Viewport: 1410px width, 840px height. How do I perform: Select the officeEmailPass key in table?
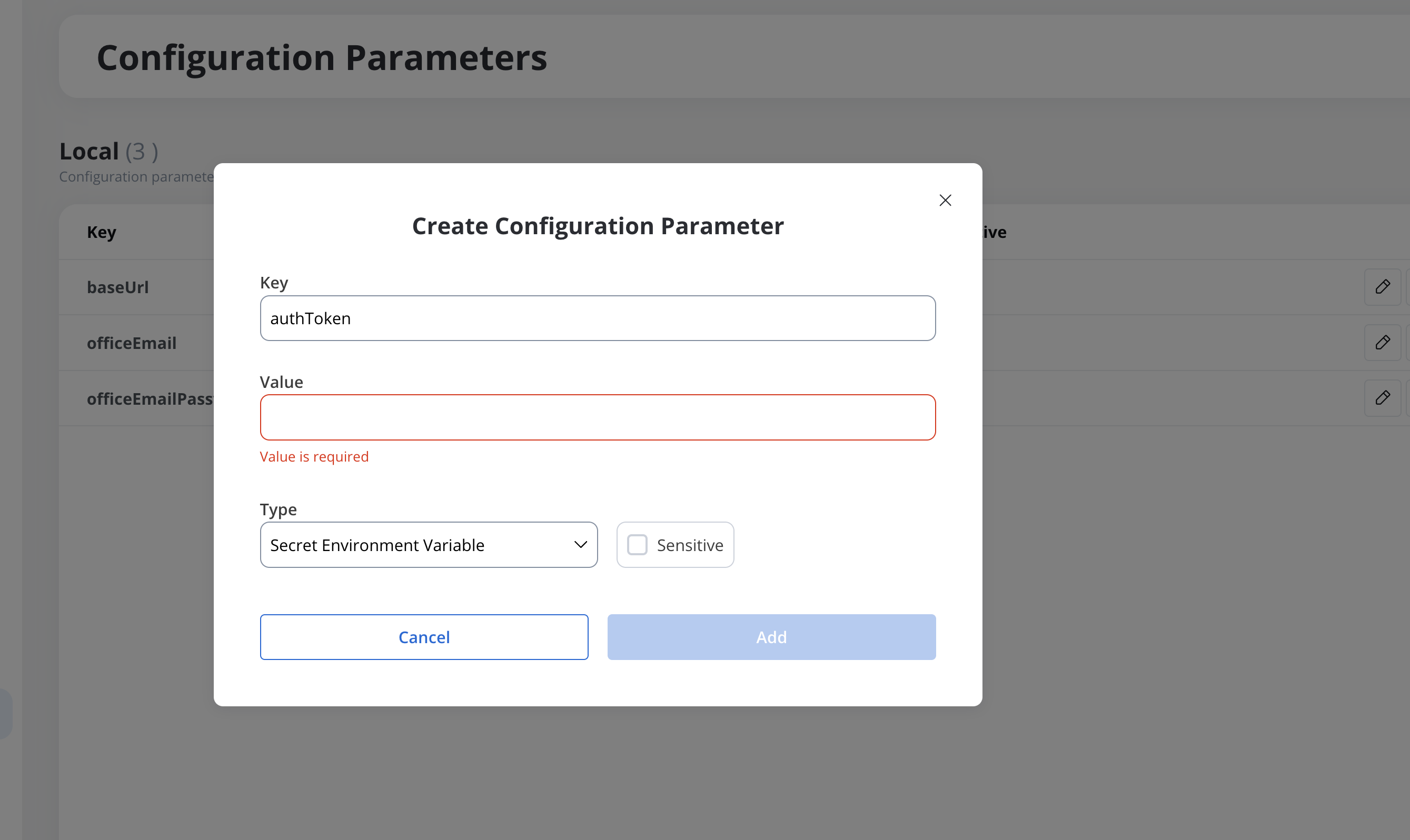pos(150,398)
